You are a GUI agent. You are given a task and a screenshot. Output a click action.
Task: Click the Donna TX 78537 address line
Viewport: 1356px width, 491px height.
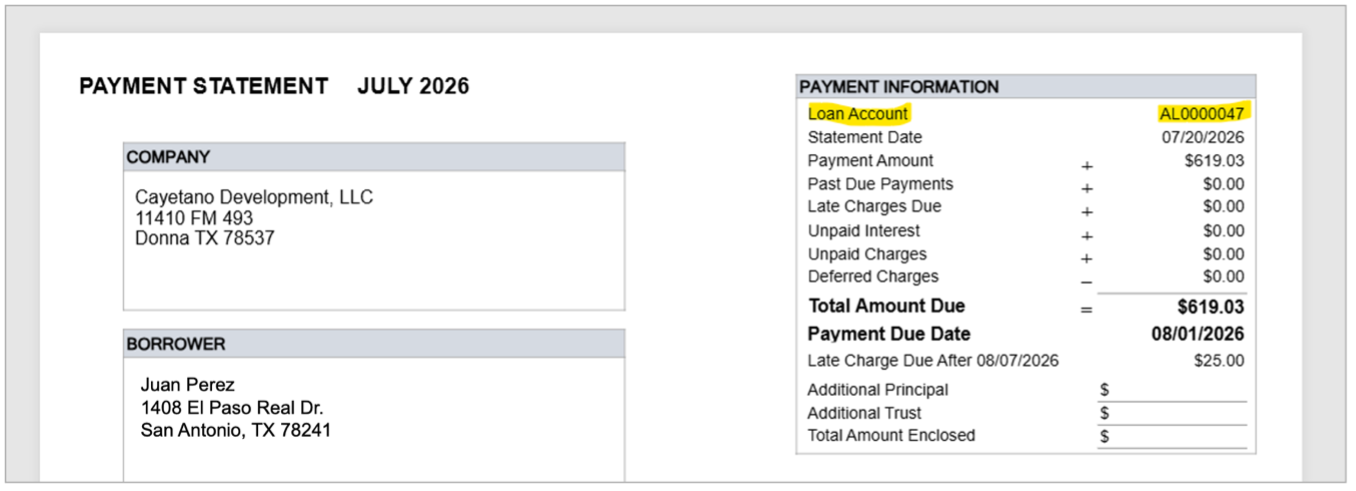pos(204,239)
